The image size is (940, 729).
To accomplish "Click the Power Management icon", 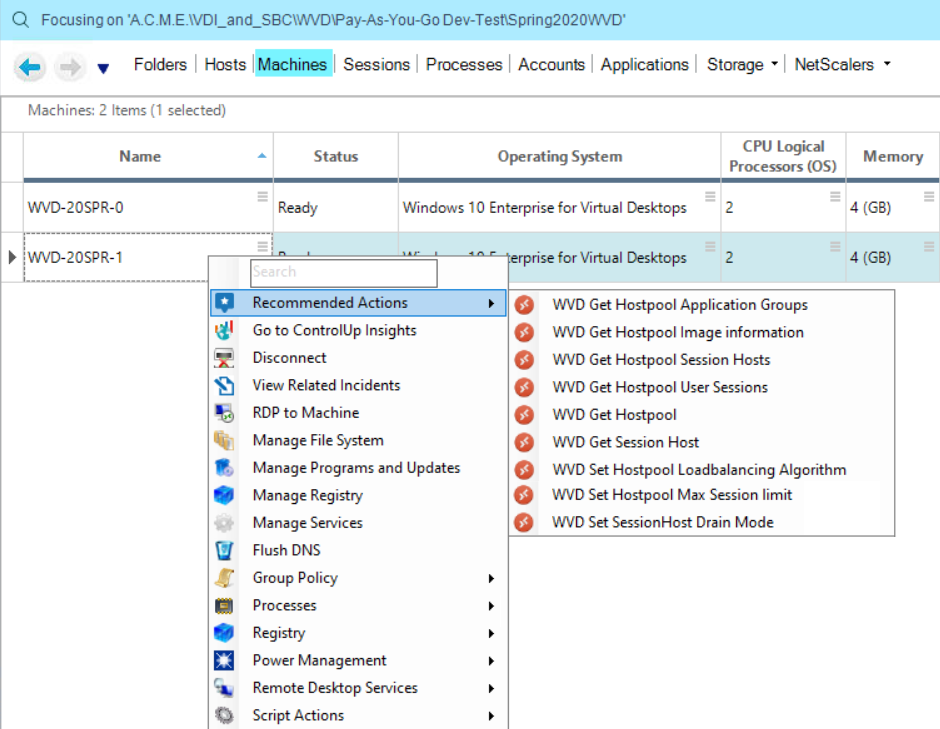I will (x=224, y=661).
